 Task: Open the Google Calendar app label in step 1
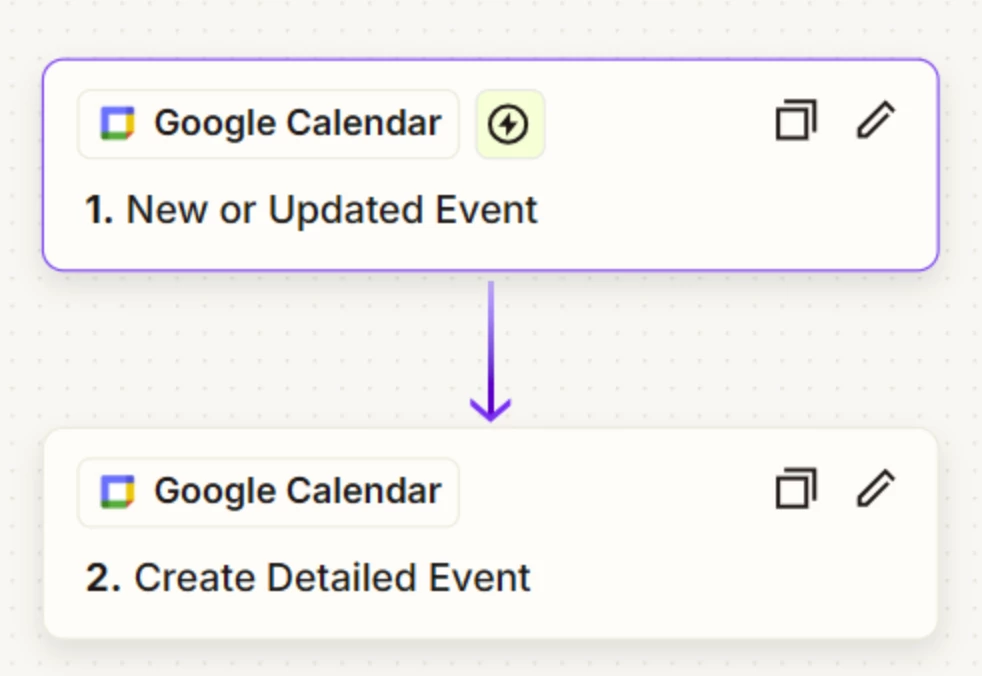(268, 124)
